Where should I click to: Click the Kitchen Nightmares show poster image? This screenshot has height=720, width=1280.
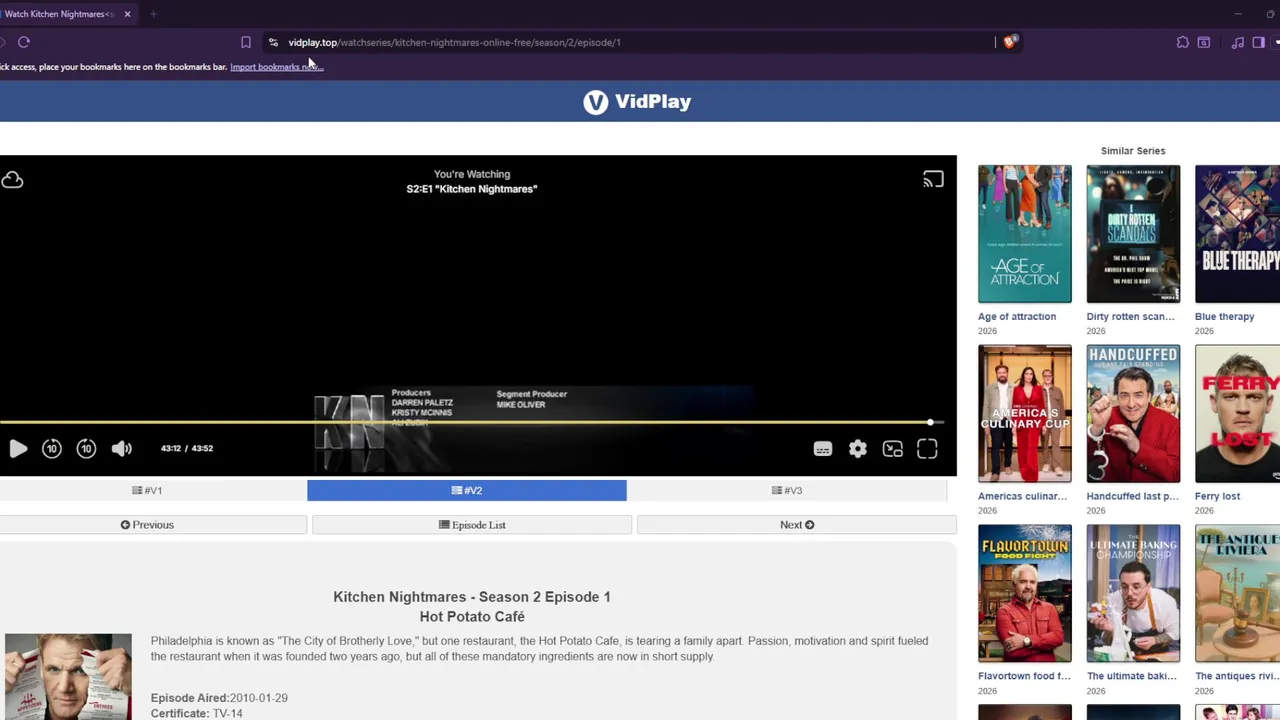pyautogui.click(x=68, y=676)
